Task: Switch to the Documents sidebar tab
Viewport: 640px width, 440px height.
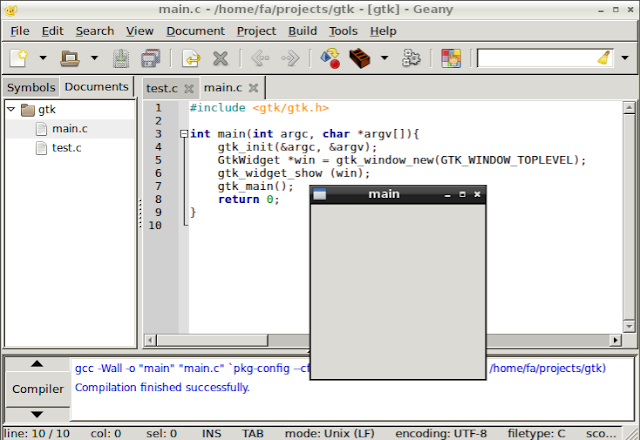Action: [x=96, y=87]
